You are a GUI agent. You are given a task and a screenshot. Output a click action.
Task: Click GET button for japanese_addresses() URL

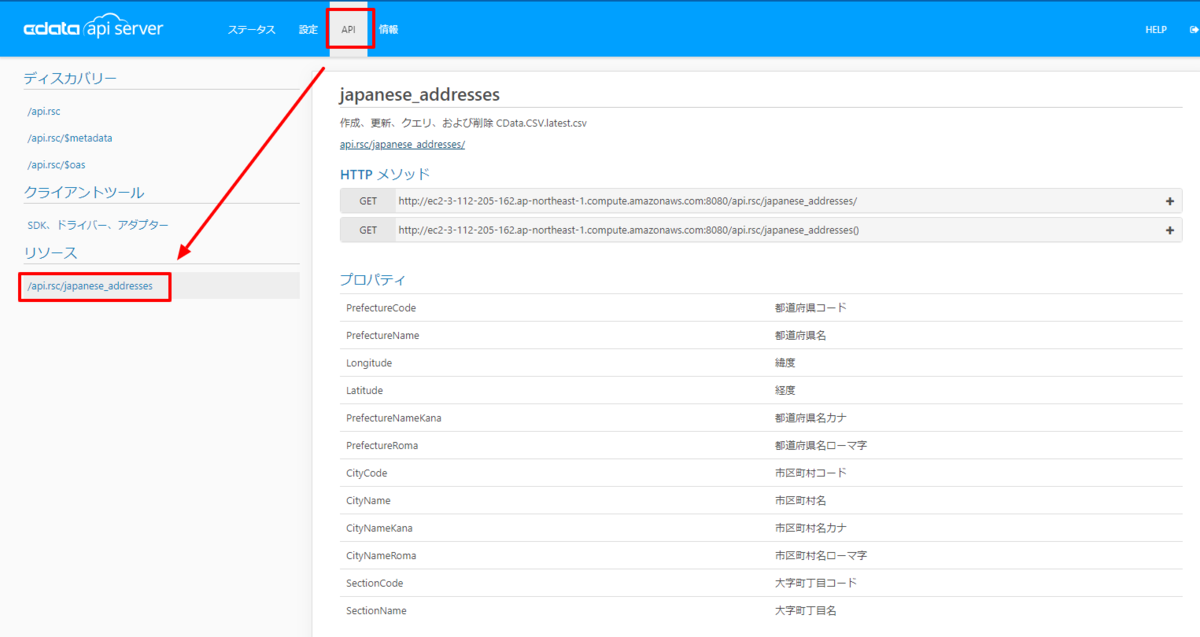point(368,230)
